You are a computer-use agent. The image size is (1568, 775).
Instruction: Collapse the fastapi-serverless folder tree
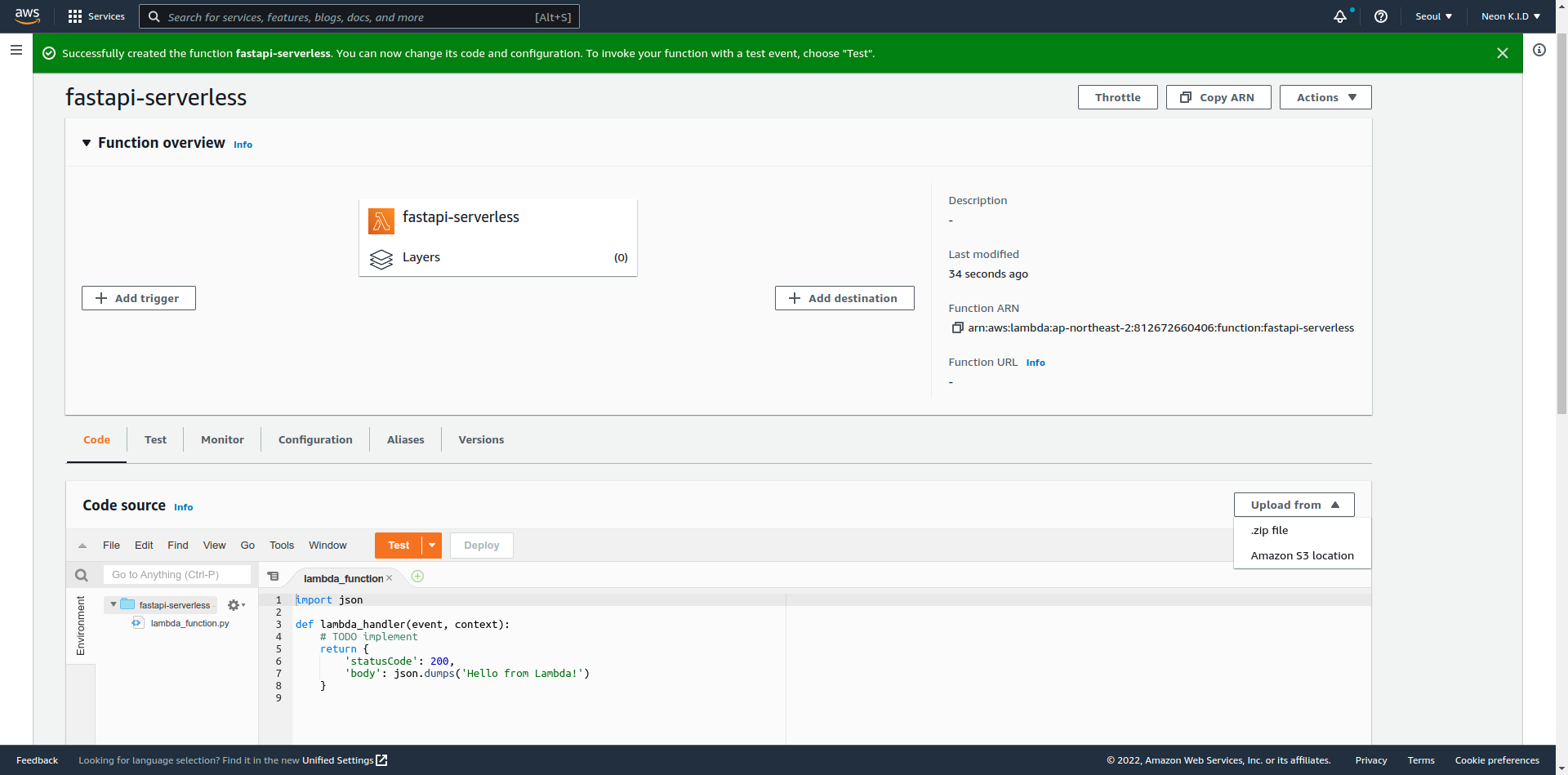(x=113, y=605)
